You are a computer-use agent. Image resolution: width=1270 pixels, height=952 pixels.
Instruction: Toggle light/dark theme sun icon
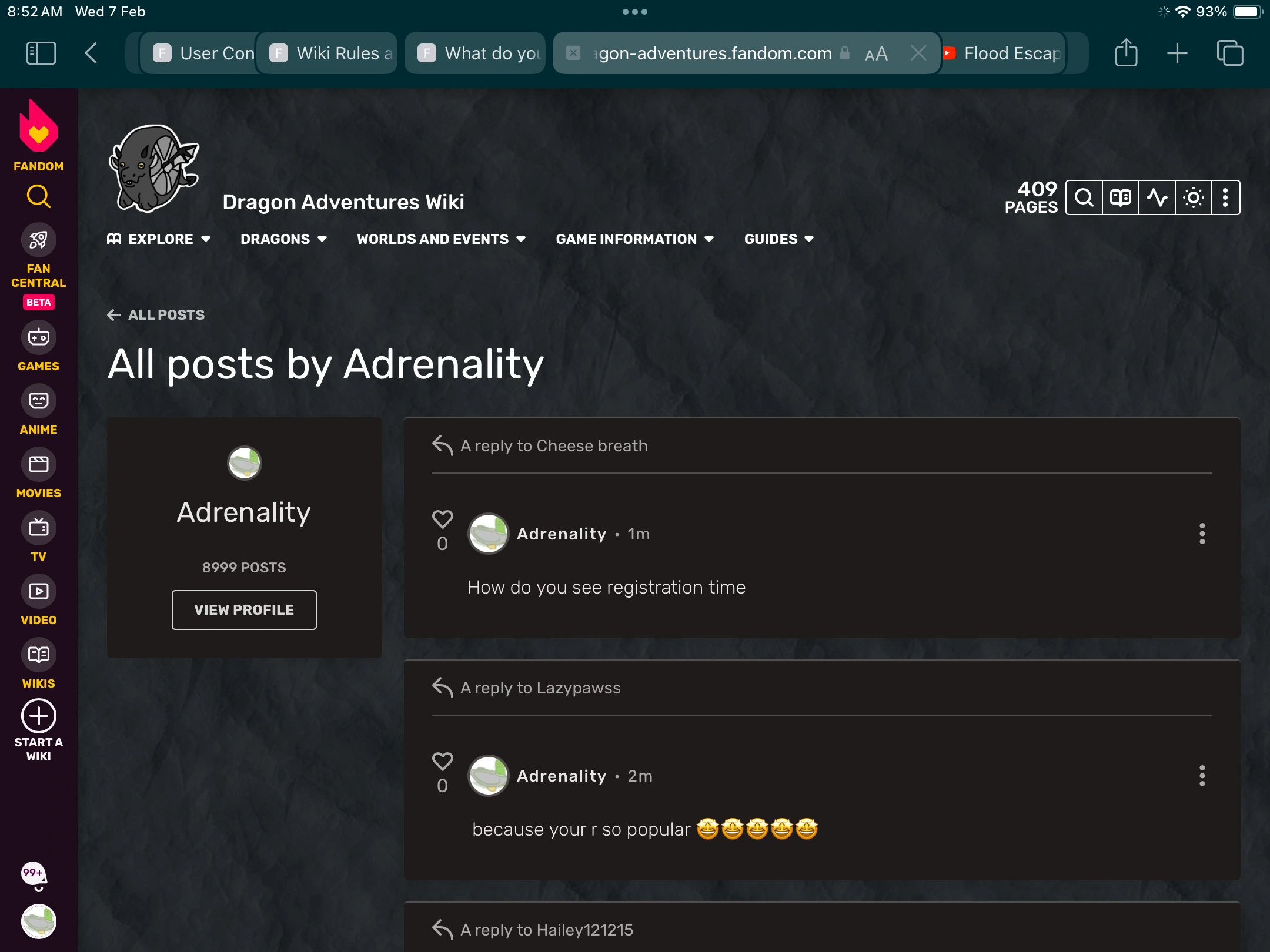coord(1193,197)
